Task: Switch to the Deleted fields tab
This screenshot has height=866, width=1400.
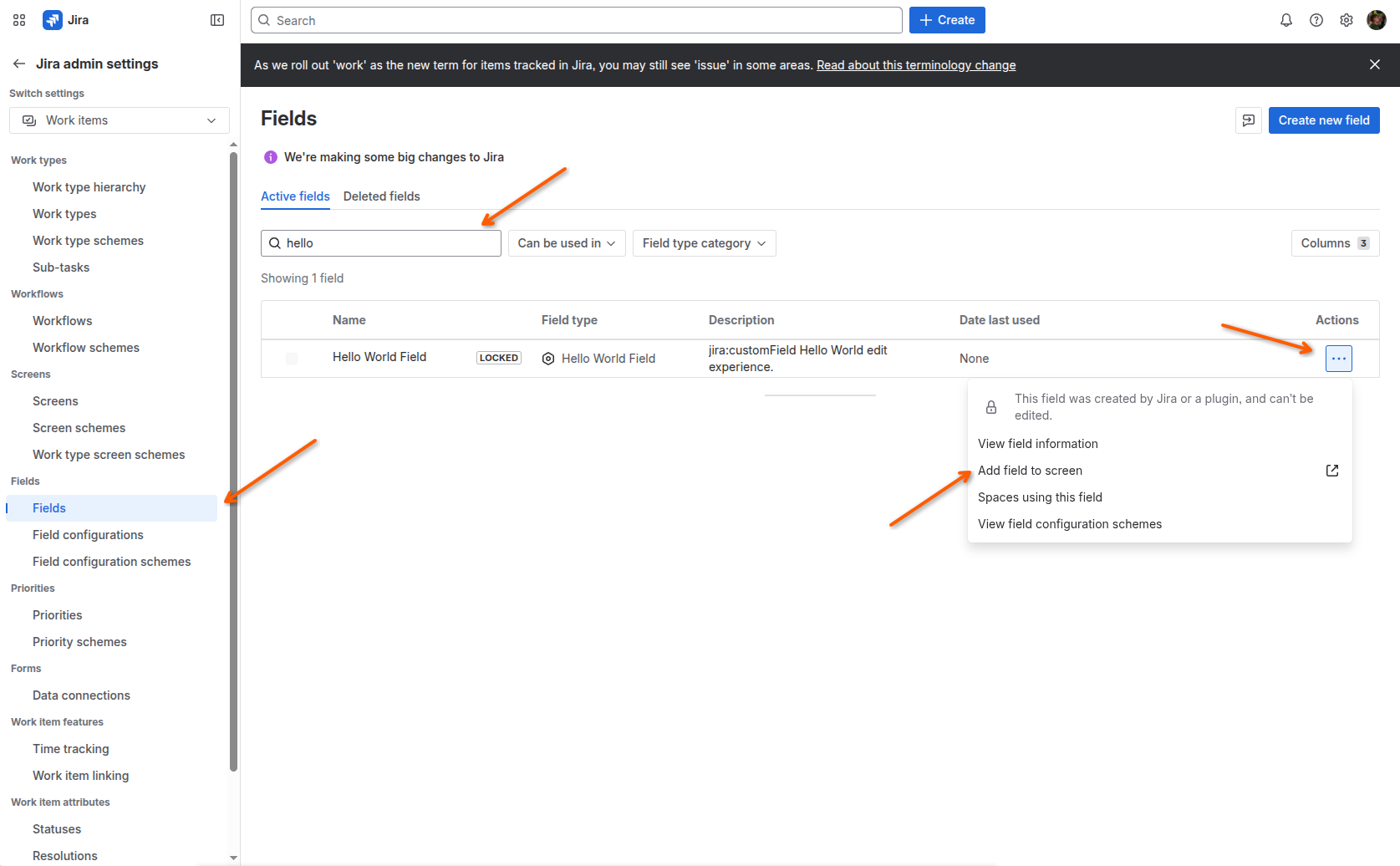Action: coord(382,196)
